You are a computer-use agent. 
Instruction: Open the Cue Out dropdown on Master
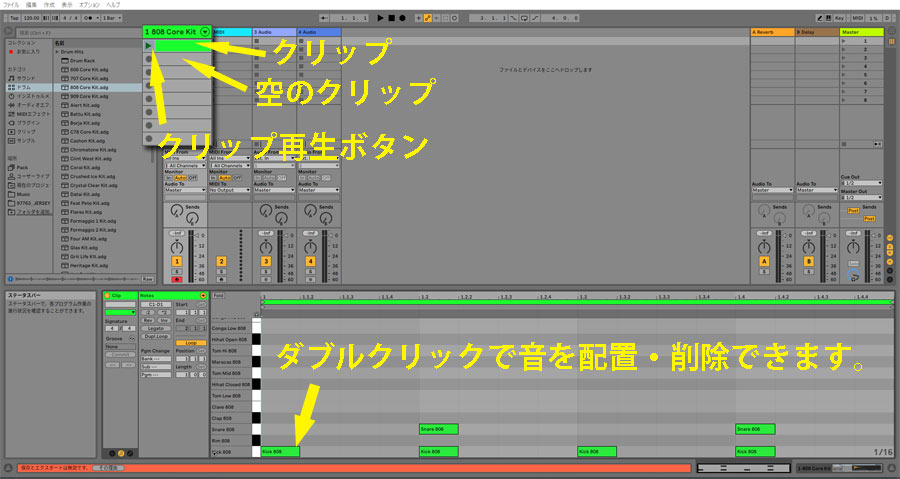click(861, 183)
